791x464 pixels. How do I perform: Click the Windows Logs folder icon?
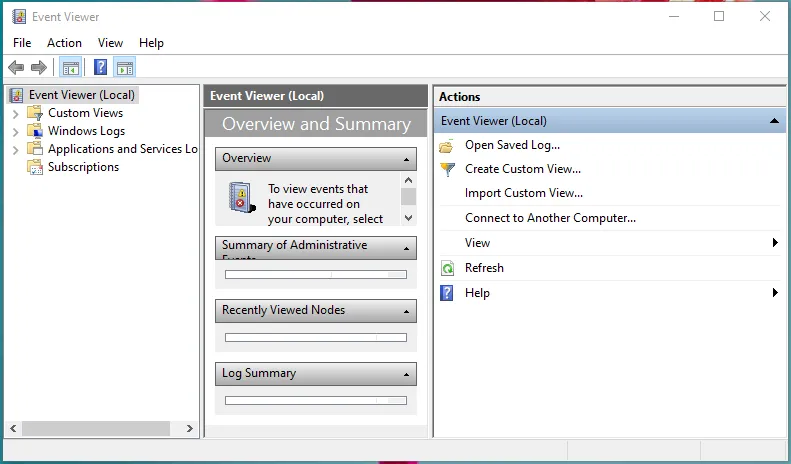pos(35,131)
